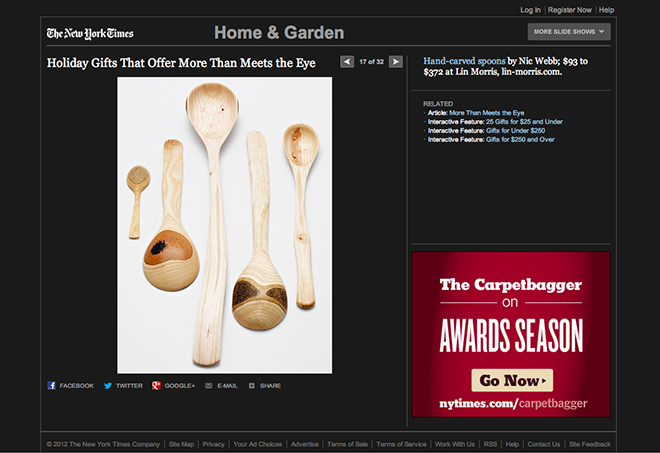Click the wooden spoons photo
660x453 pixels.
pyautogui.click(x=225, y=225)
